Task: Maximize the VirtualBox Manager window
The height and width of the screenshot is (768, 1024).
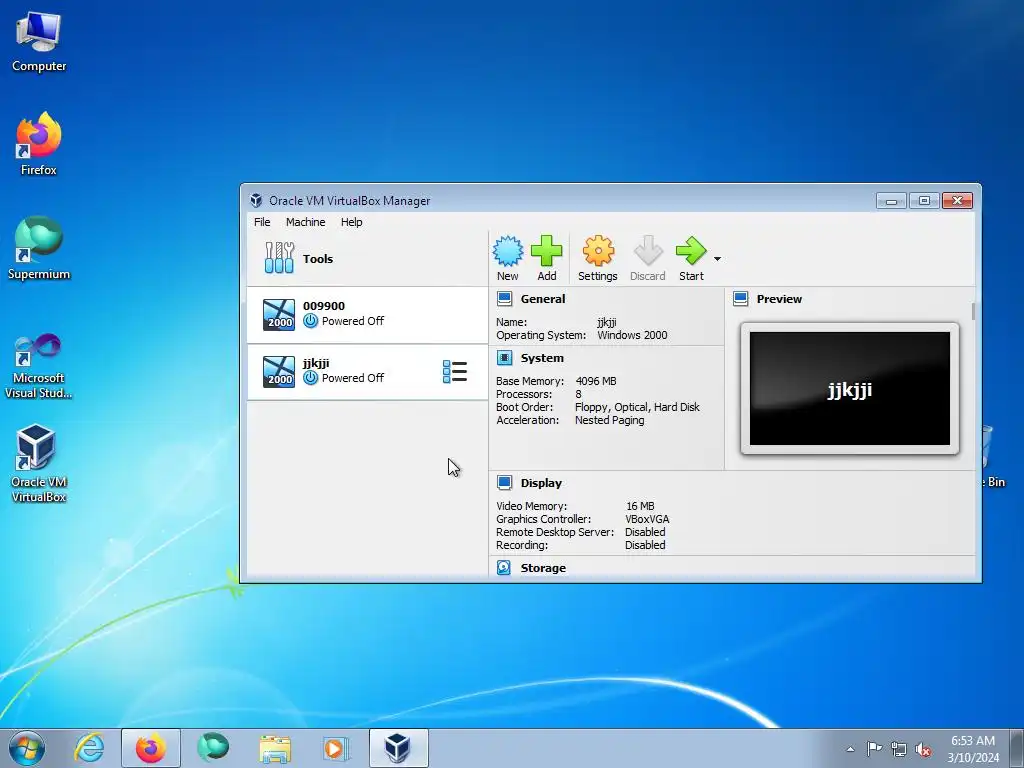Action: [923, 200]
